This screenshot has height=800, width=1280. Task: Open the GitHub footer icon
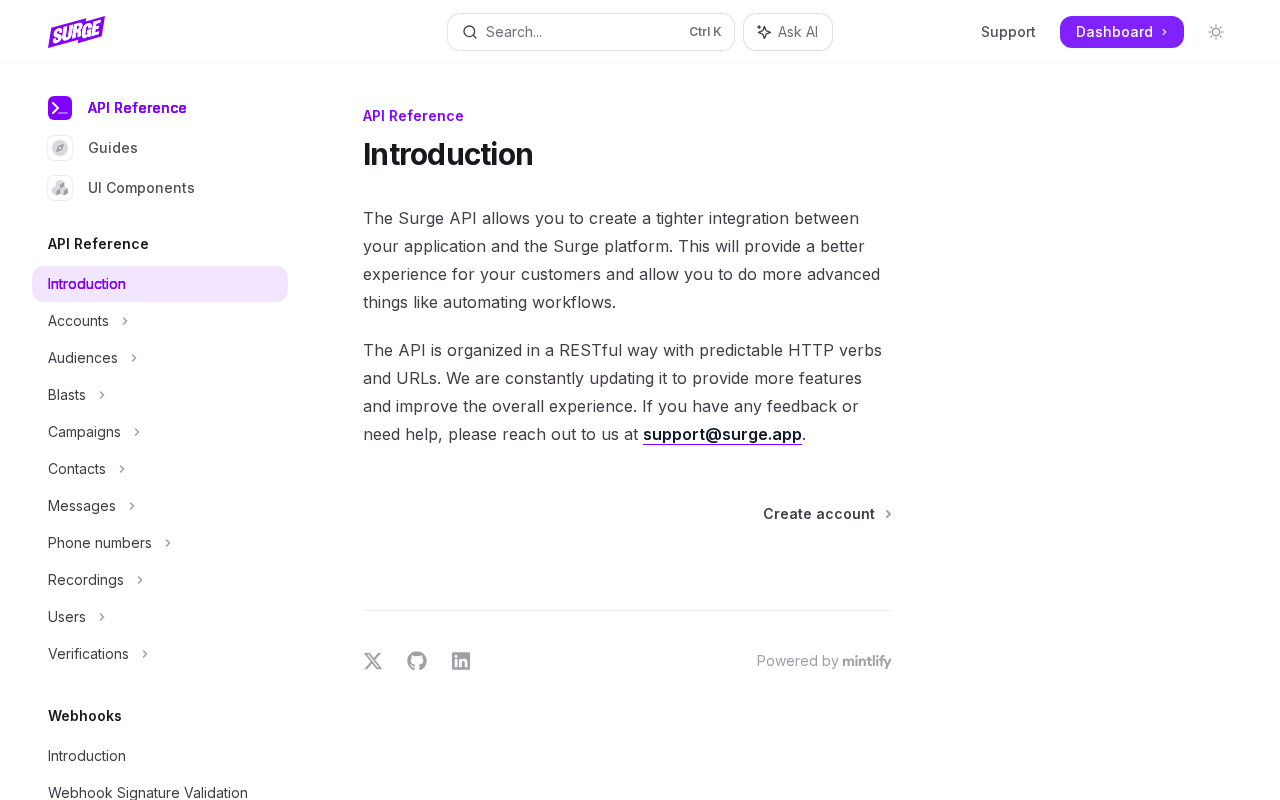(417, 661)
